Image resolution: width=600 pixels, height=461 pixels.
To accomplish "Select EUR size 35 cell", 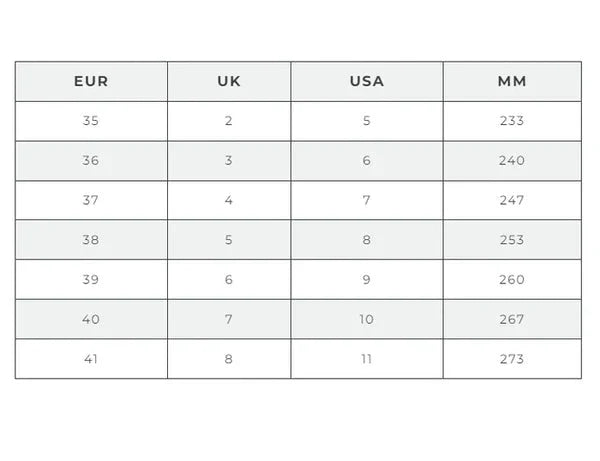I will click(x=91, y=121).
